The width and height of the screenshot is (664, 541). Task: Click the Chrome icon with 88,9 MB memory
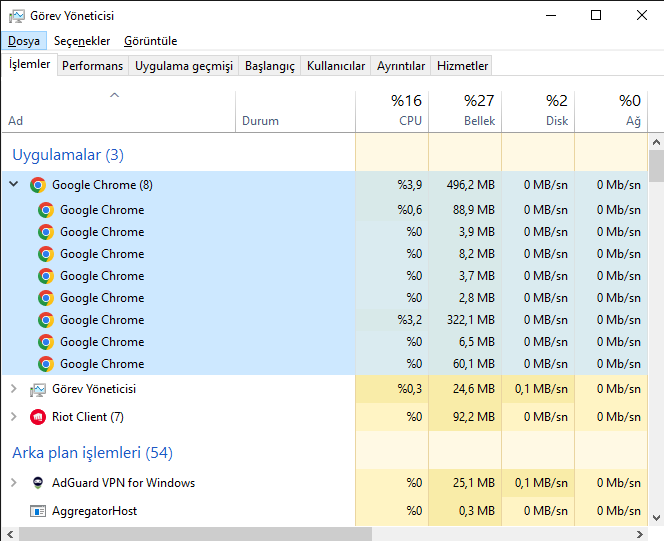(x=46, y=210)
